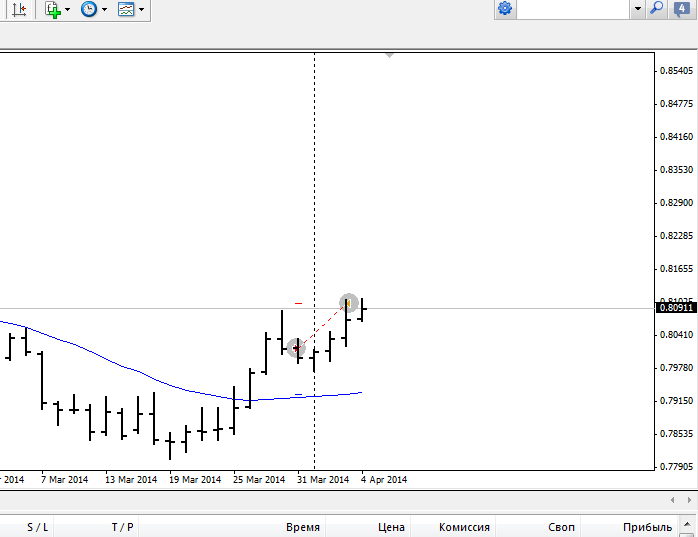Expand the templates dropdown arrow
This screenshot has height=537, width=698.
pos(141,10)
